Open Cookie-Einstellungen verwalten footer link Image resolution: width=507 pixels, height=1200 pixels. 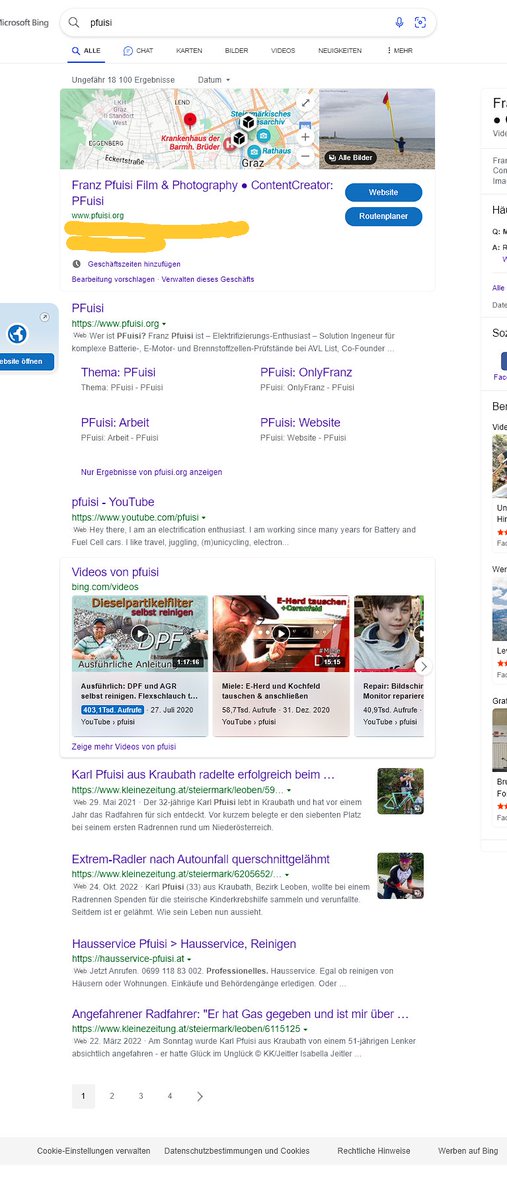pyautogui.click(x=94, y=1151)
